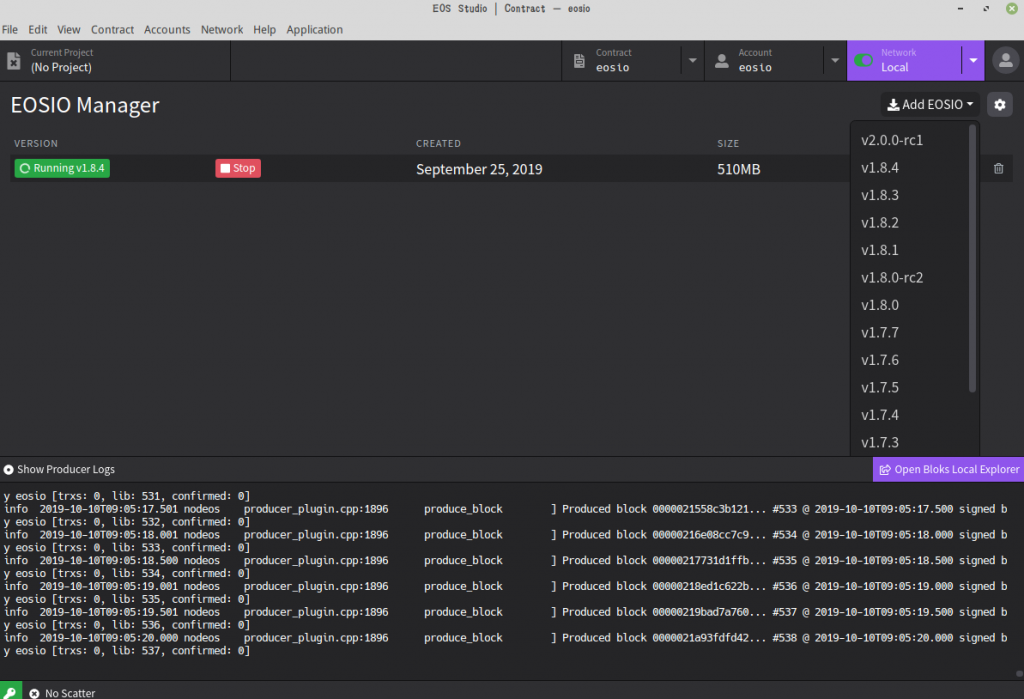Click the Contract document icon
This screenshot has height=699, width=1024.
tap(579, 61)
